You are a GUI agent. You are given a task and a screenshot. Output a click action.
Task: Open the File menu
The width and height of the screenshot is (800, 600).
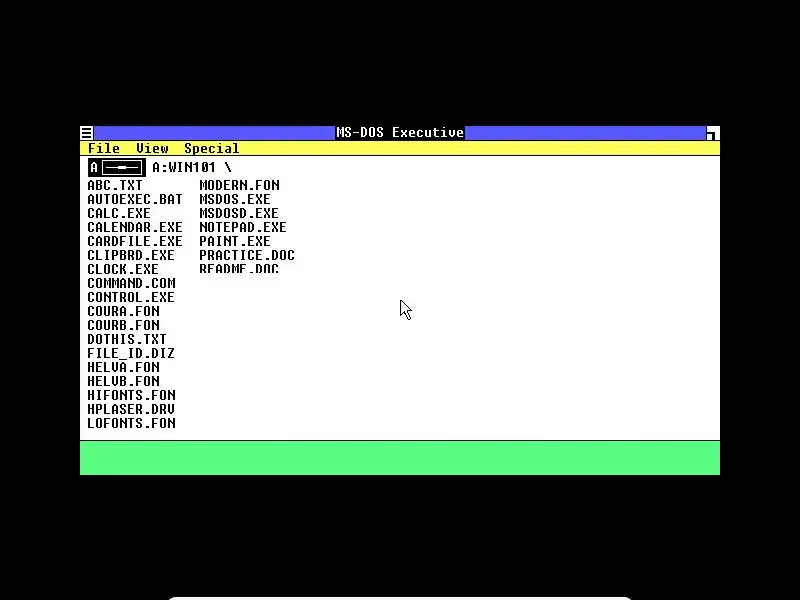(104, 148)
